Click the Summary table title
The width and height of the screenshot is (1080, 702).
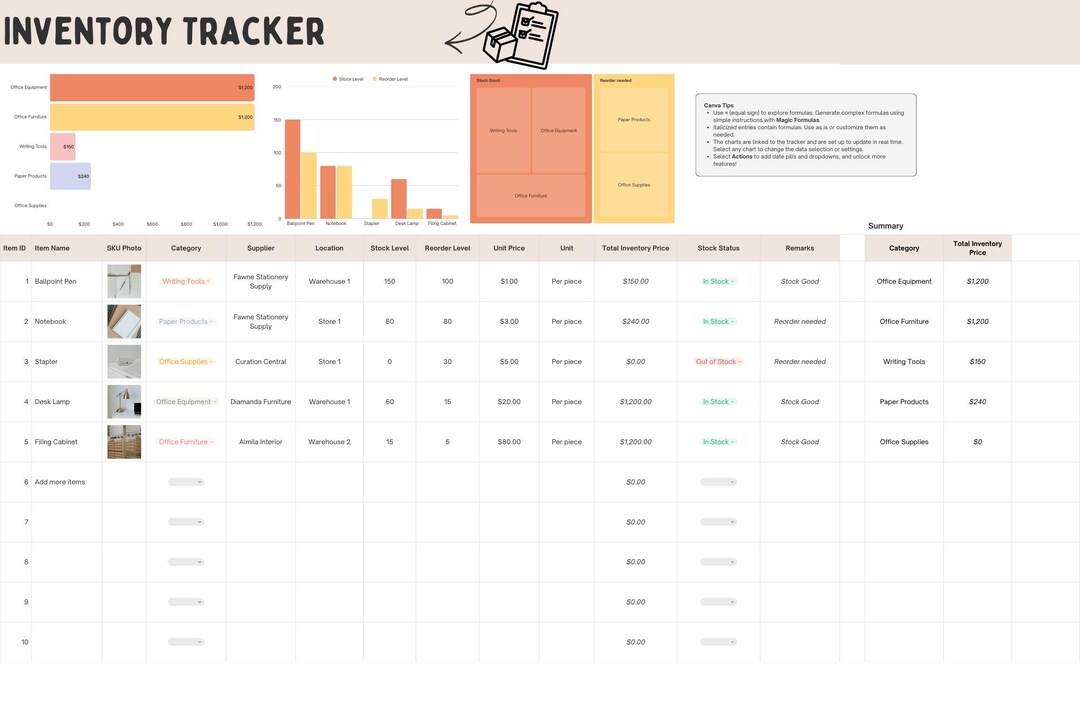click(x=886, y=226)
